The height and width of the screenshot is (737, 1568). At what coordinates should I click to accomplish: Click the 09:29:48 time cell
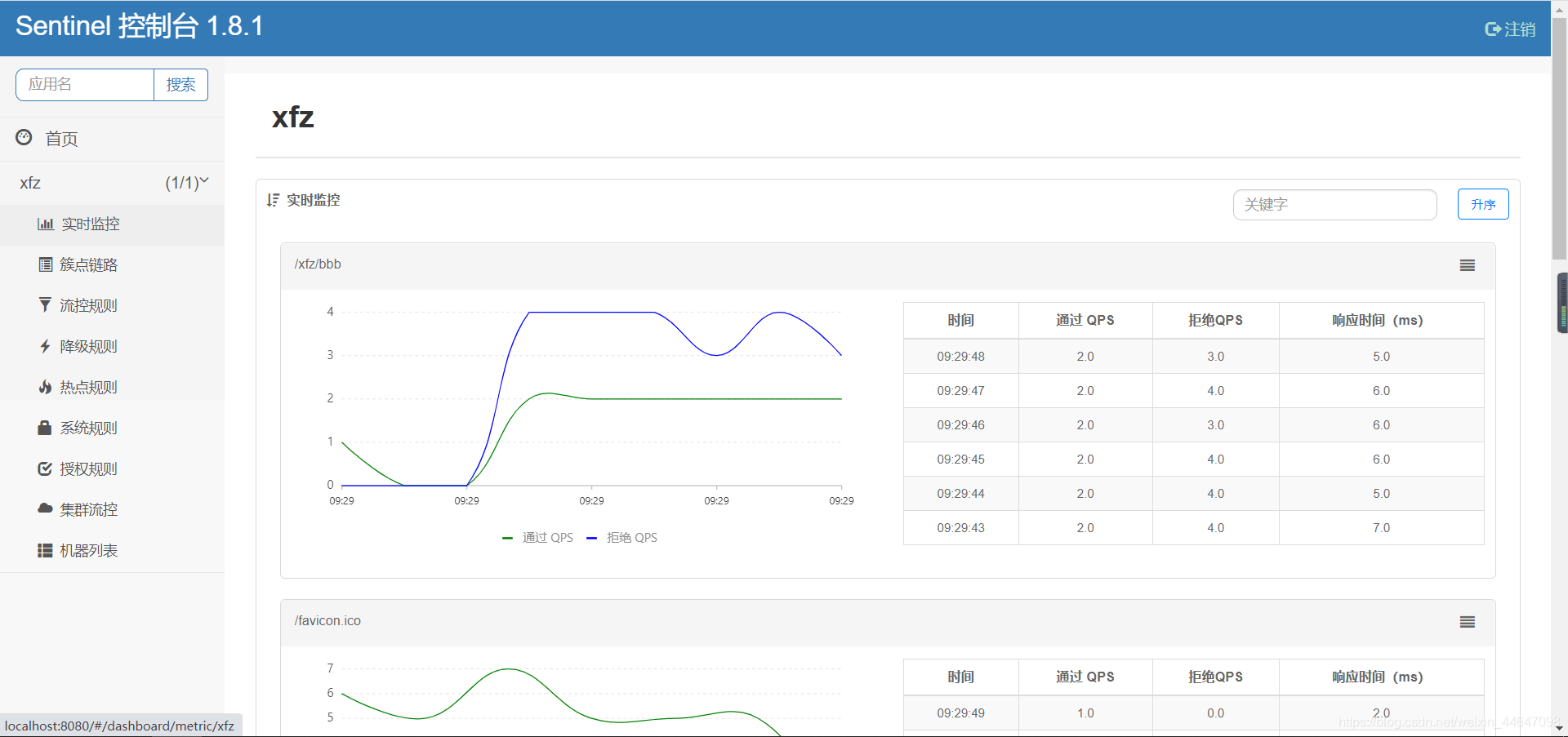[960, 357]
